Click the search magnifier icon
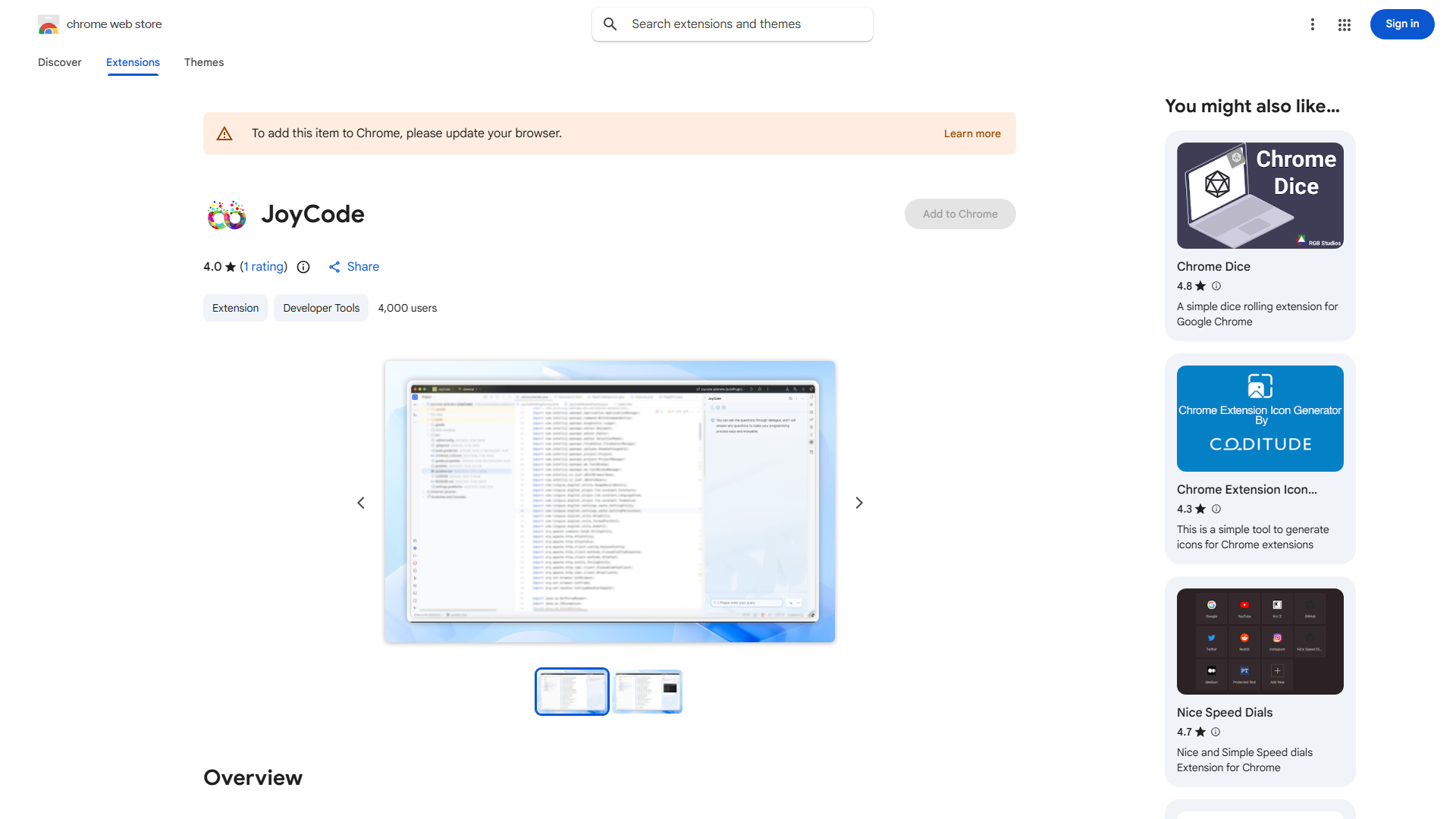The width and height of the screenshot is (1456, 819). click(610, 24)
